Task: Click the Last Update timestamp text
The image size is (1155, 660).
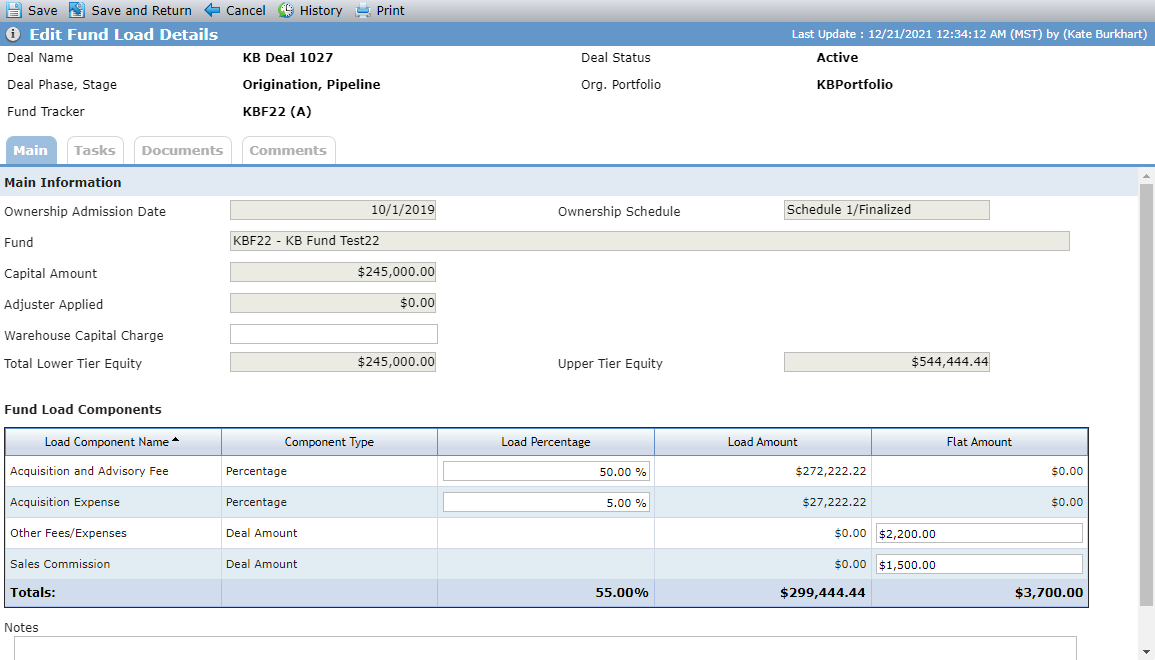Action: [969, 34]
